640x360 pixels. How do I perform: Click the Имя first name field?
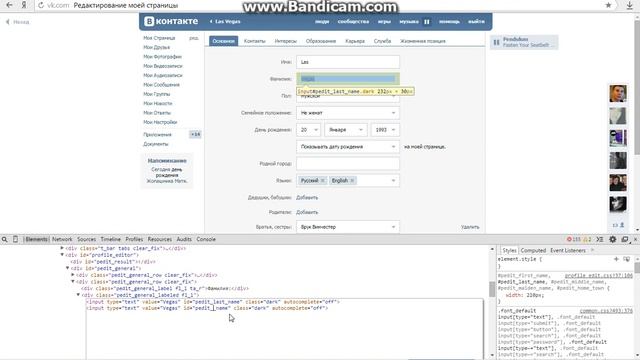pyautogui.click(x=348, y=62)
